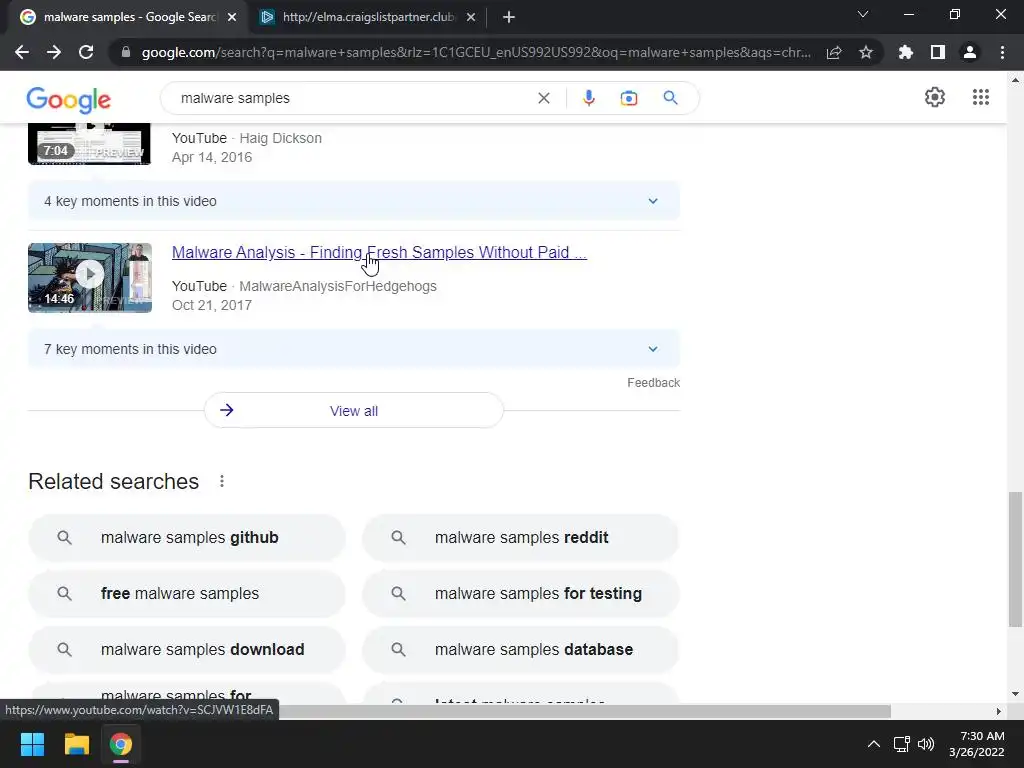This screenshot has height=768, width=1024.
Task: Open the Windows Start menu
Action: (x=32, y=744)
